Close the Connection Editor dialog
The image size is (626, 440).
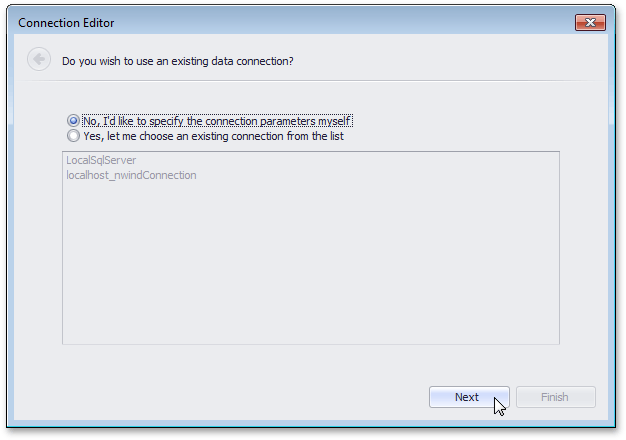click(590, 22)
